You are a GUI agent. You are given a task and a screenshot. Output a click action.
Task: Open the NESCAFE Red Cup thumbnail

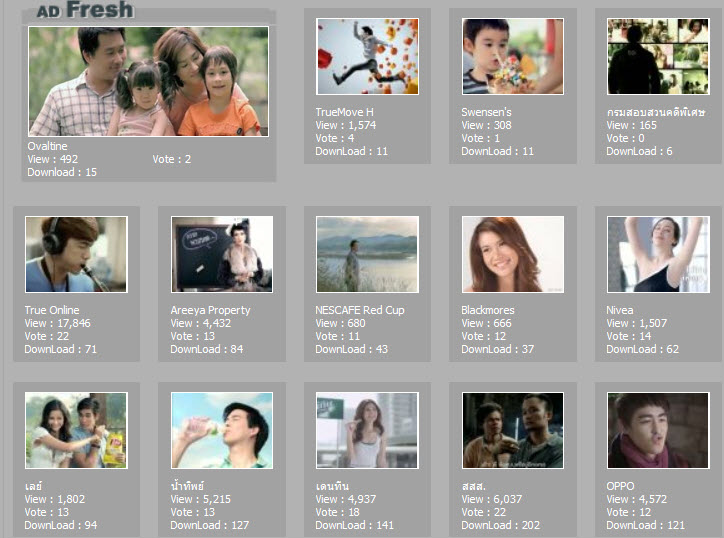point(368,254)
